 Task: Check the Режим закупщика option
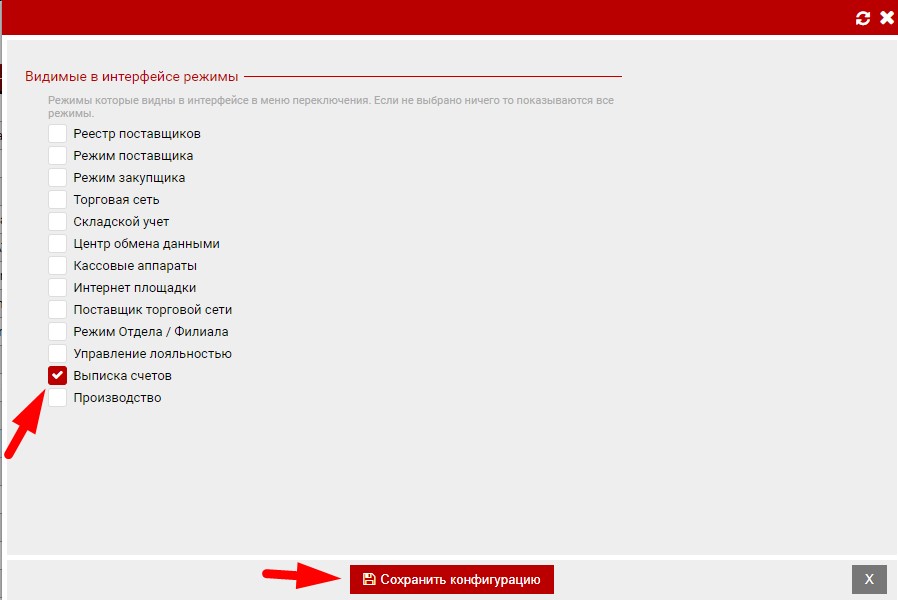click(x=58, y=177)
